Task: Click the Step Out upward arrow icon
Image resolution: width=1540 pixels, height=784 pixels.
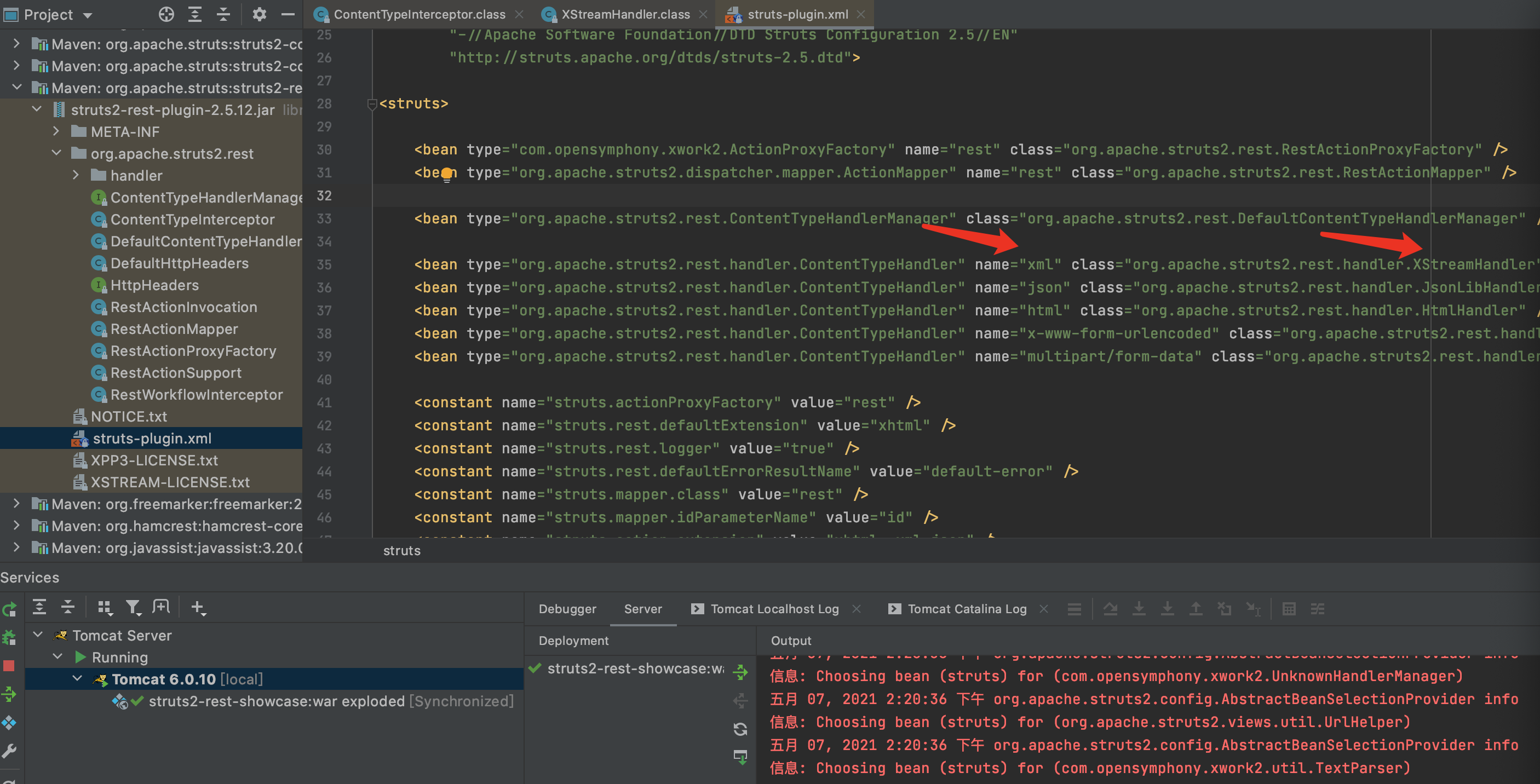Action: point(1196,609)
